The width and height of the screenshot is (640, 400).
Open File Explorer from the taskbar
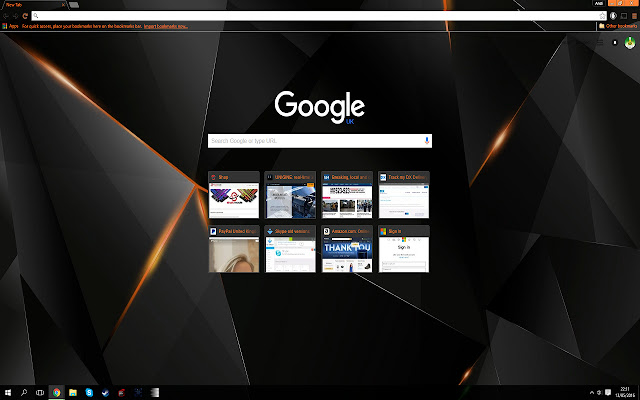(73, 393)
